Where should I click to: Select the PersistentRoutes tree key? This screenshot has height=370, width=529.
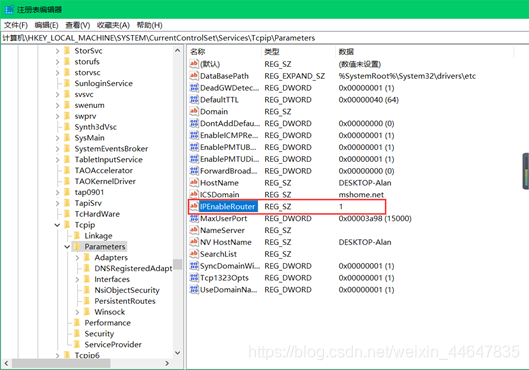click(125, 301)
